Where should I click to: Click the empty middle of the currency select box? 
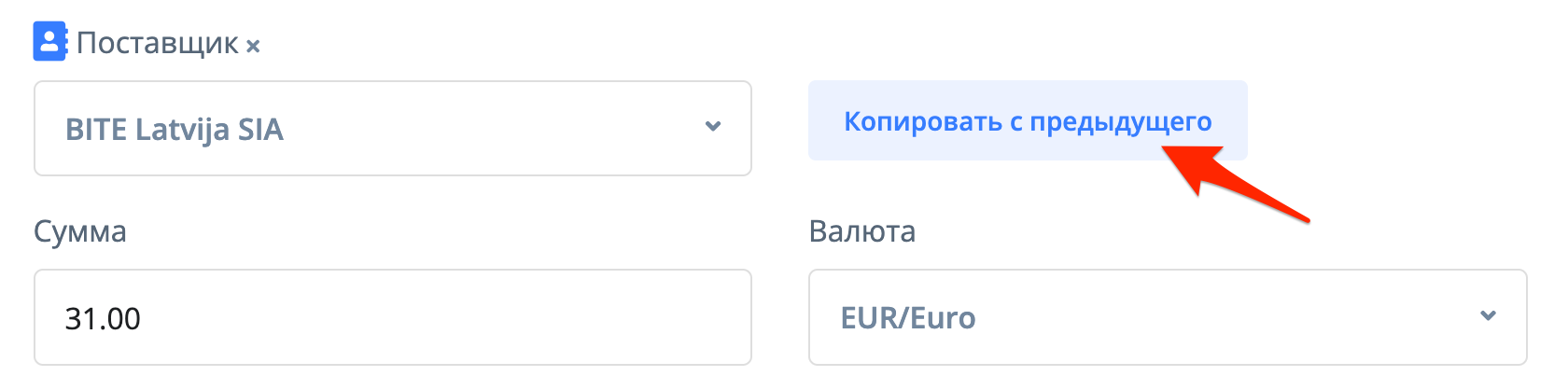[x=1213, y=317]
